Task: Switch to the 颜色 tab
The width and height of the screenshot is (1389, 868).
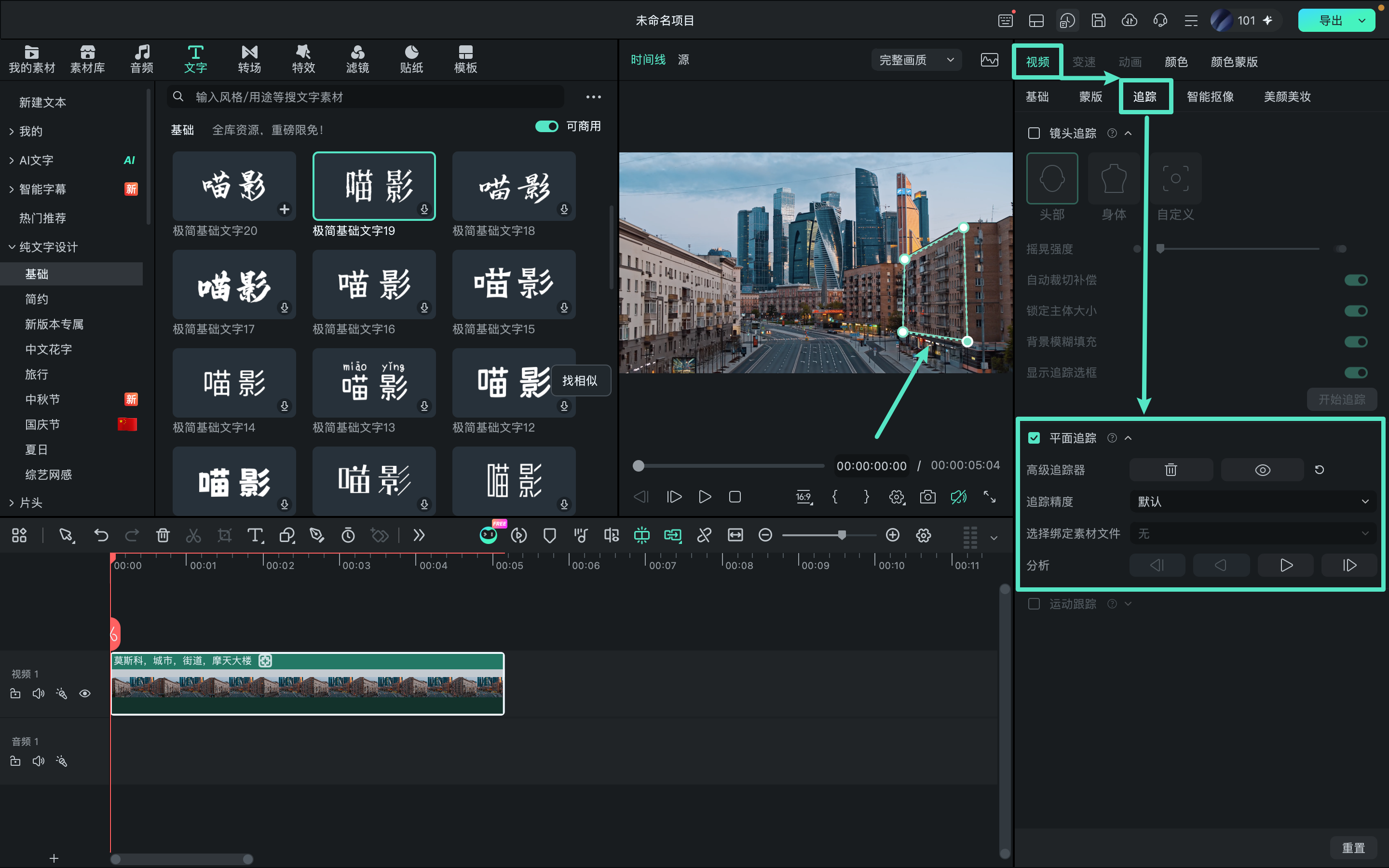Action: 1175,62
